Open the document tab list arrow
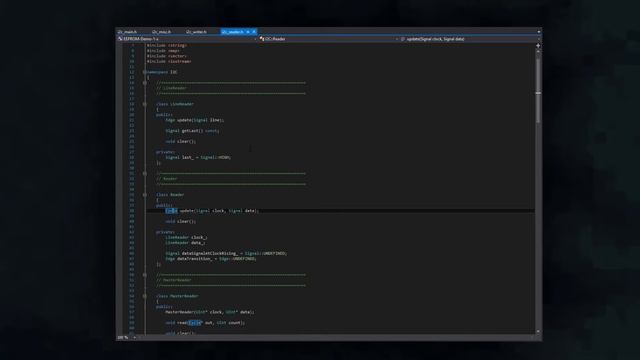 click(x=539, y=32)
